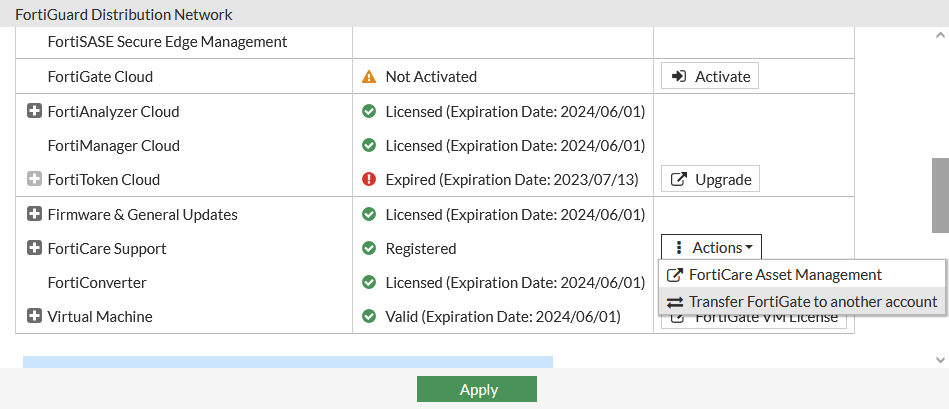Click green check icon beside FortiAnalyzer Cloud status
Image resolution: width=949 pixels, height=409 pixels.
tap(369, 112)
